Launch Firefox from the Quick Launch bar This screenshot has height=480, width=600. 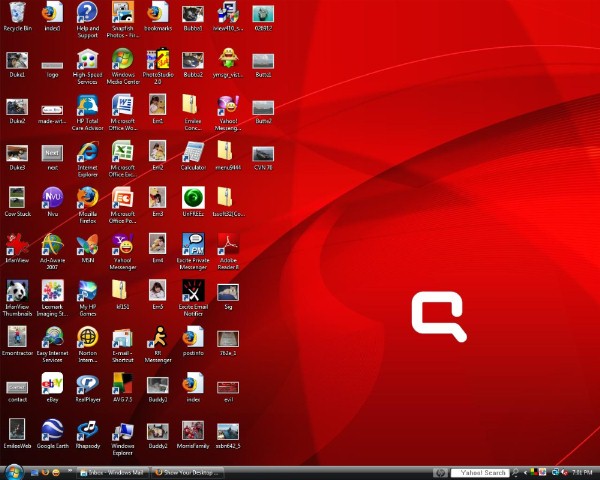click(45, 473)
